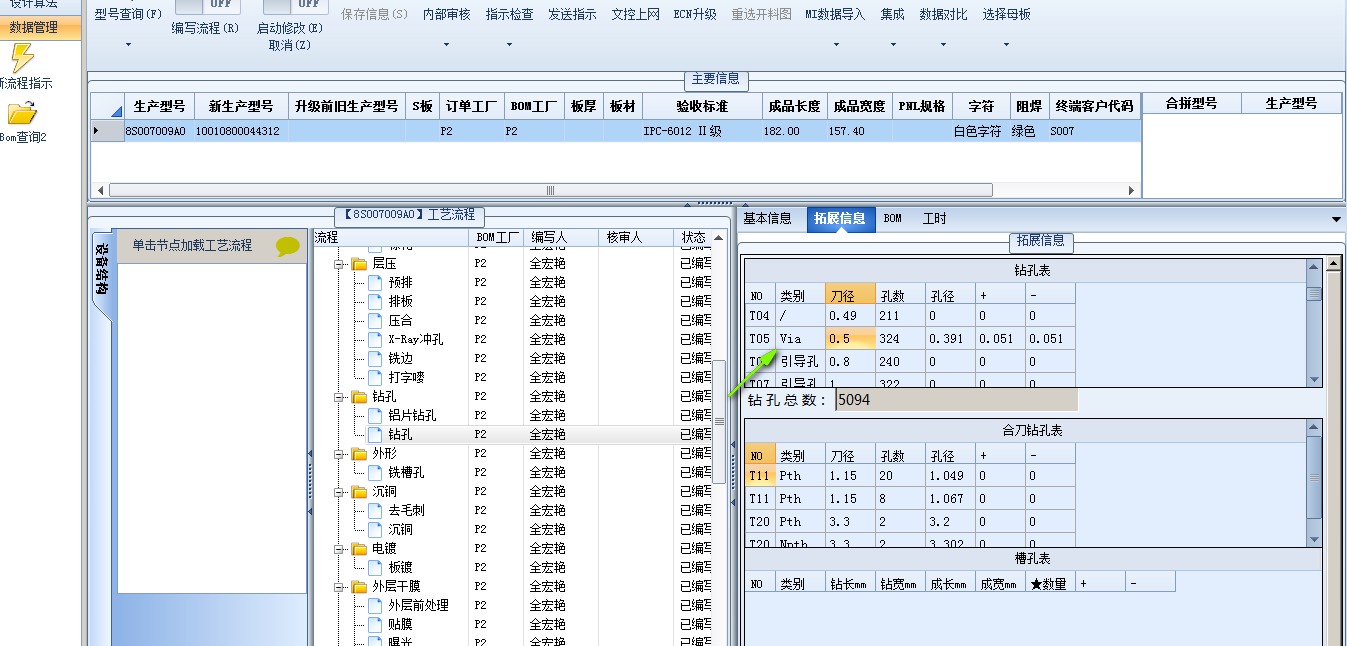Click the 外层干膜 folder icon

359,587
